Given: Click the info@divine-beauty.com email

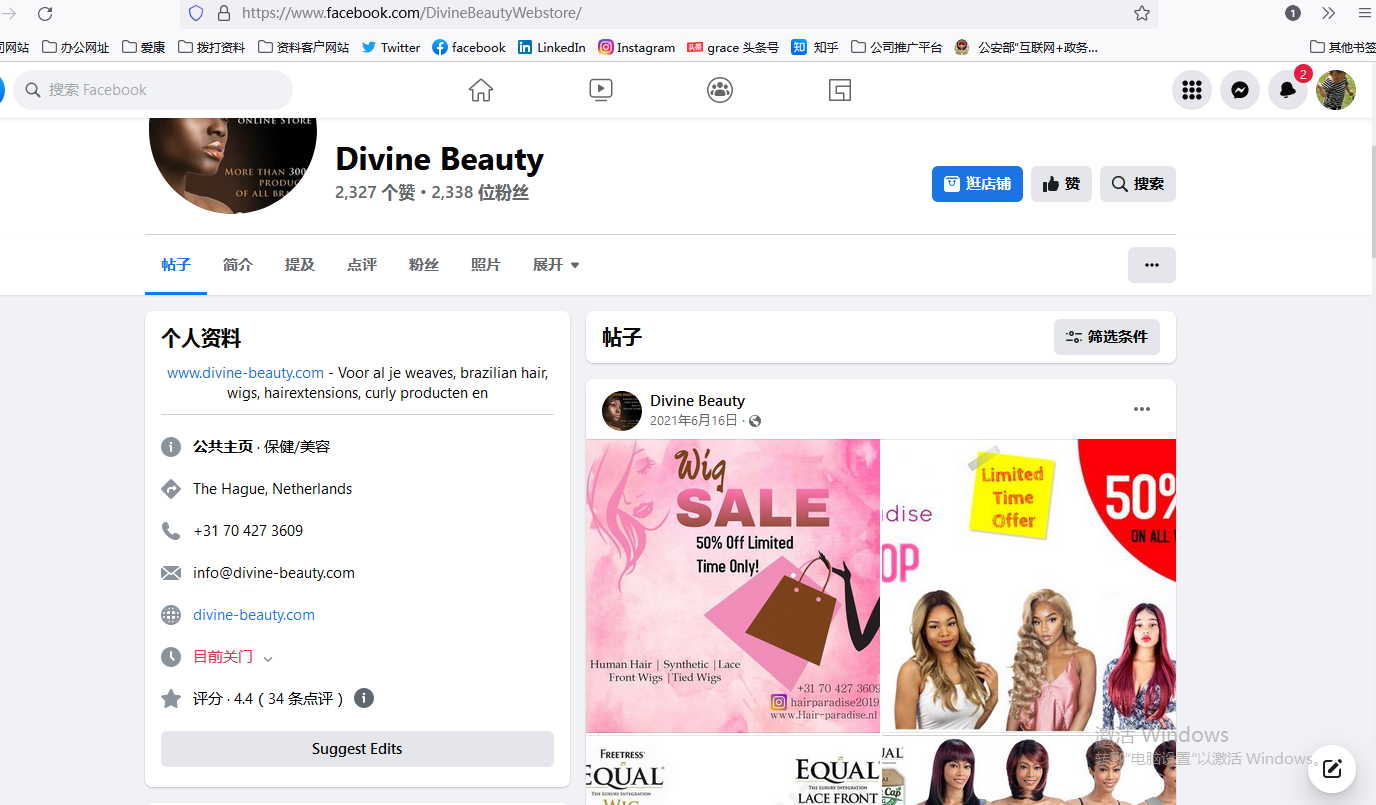Looking at the screenshot, I should tap(274, 573).
